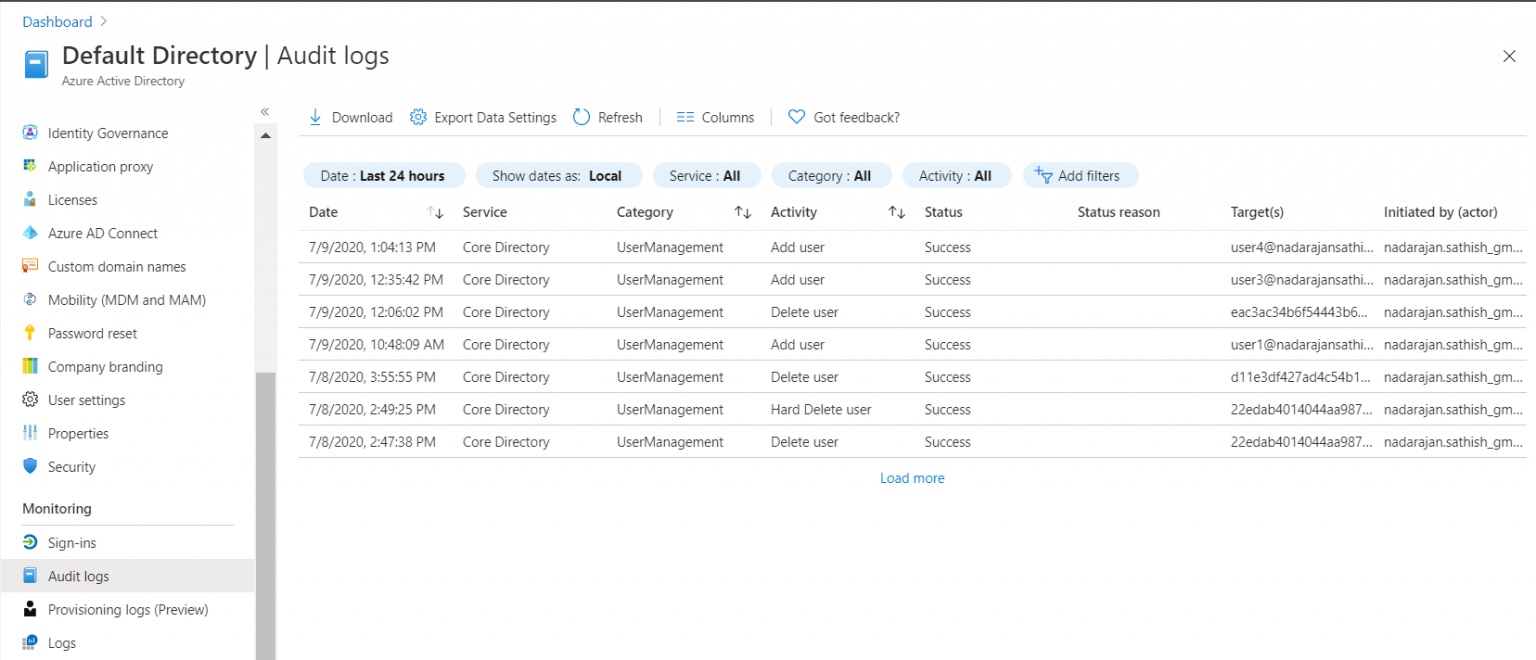Open the Columns chooser
1536x660 pixels.
click(714, 117)
